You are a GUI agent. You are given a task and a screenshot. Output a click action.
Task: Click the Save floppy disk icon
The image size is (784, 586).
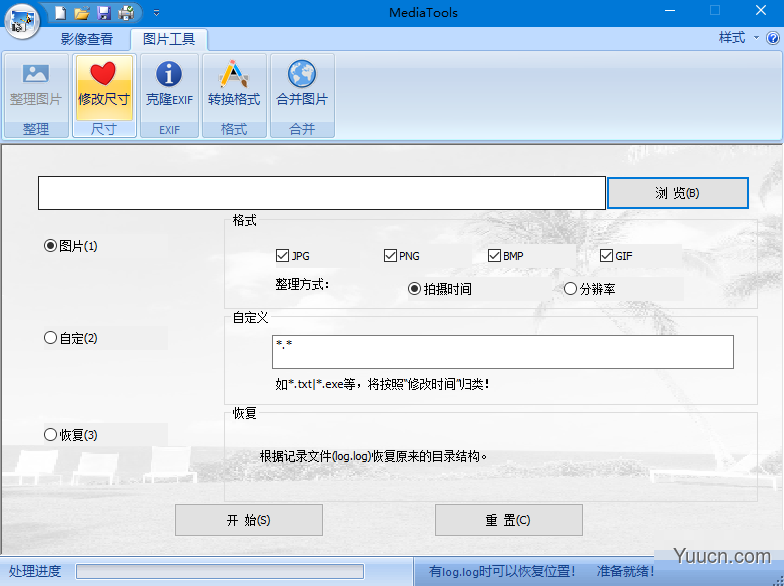[104, 12]
